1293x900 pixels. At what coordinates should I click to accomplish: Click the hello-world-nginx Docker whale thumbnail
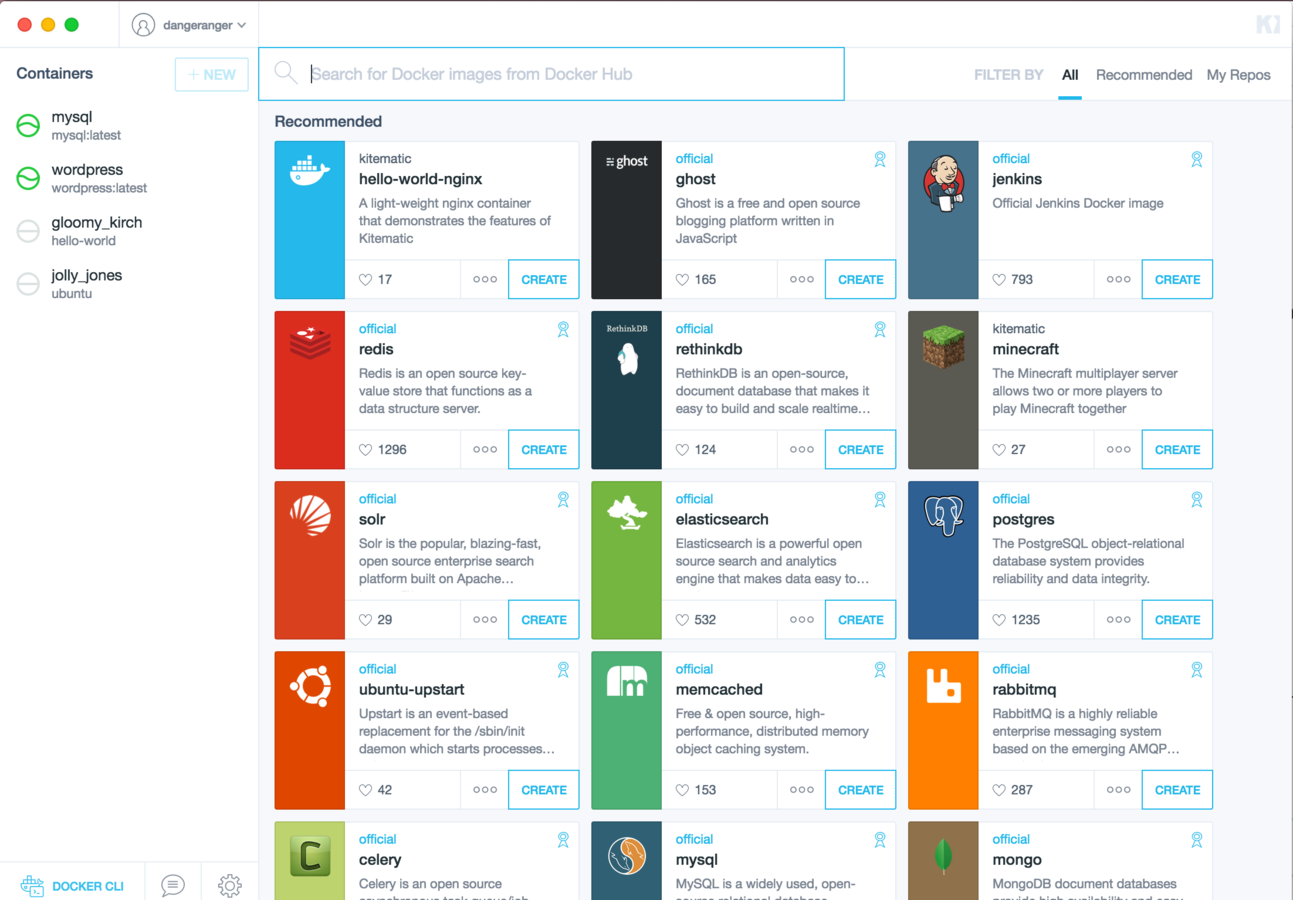point(310,220)
